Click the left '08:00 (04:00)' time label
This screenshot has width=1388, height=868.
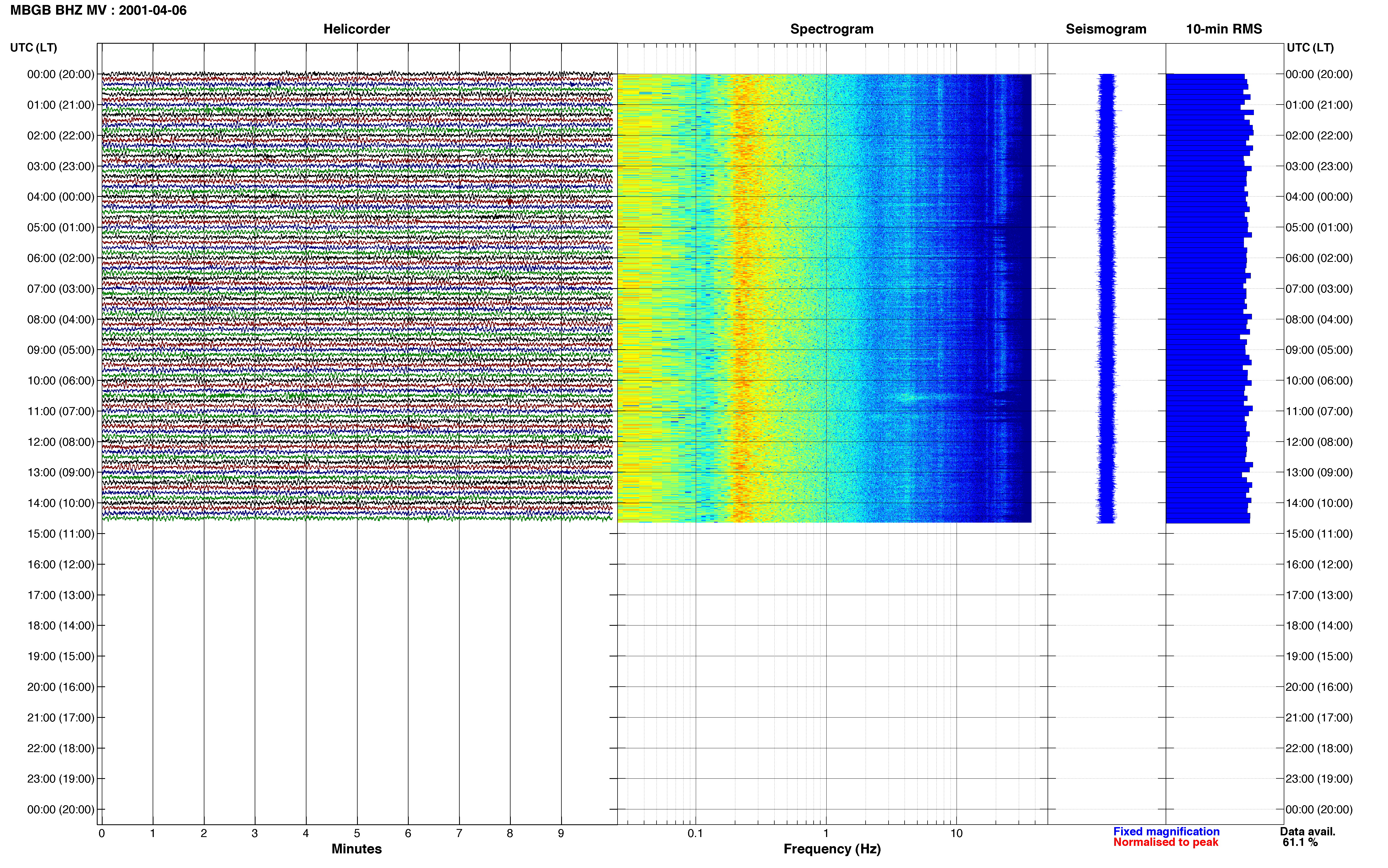point(61,319)
